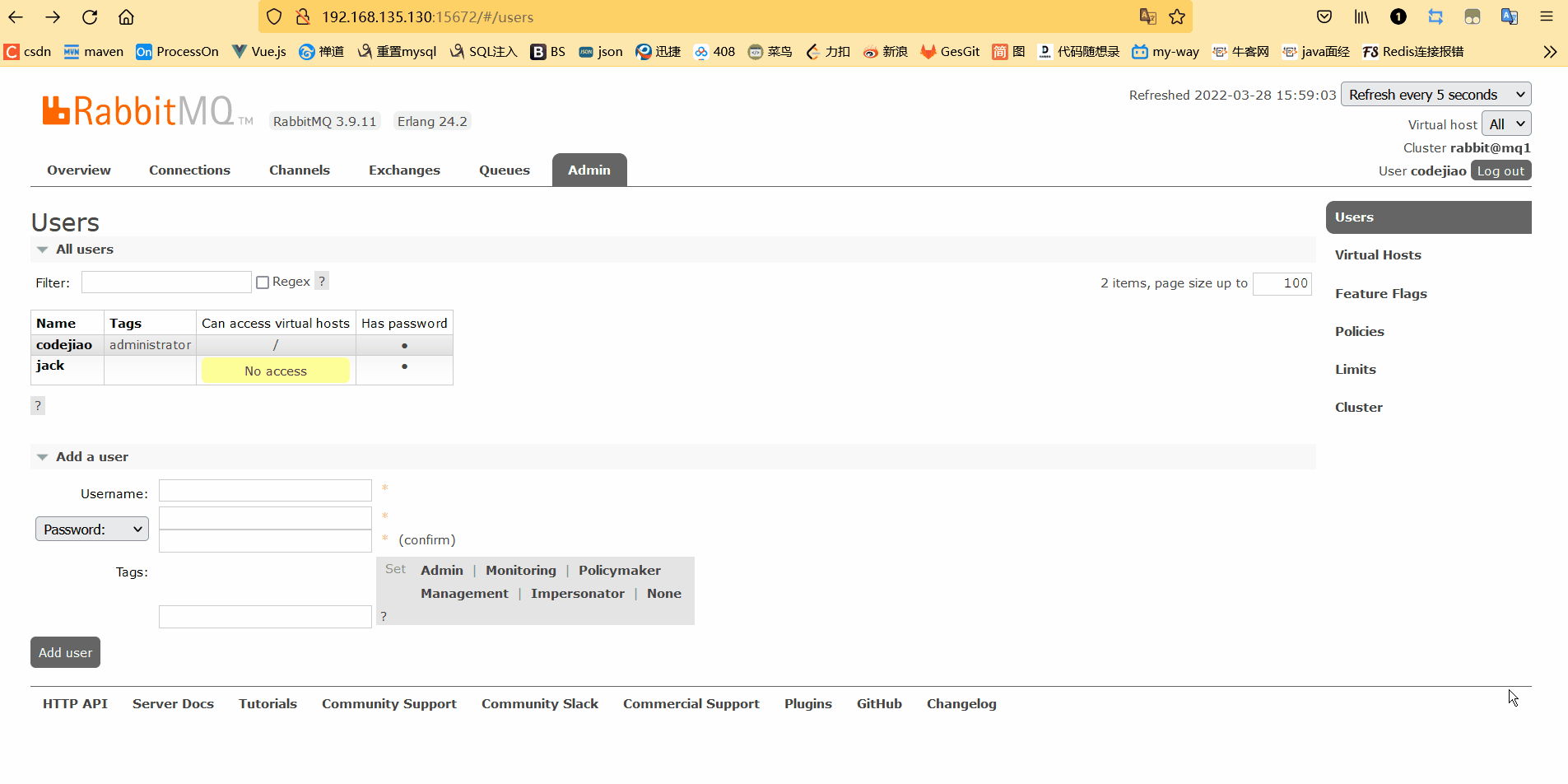This screenshot has height=784, width=1568.
Task: Open the HTTP API footer link
Action: click(x=75, y=704)
